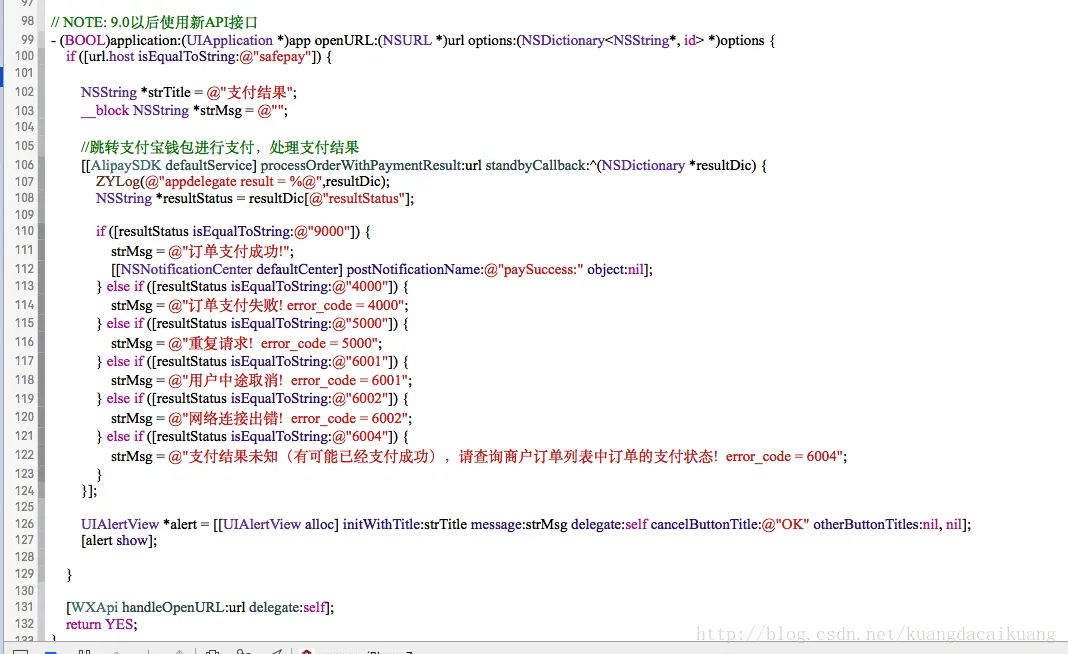Screen dimensions: 1068x654
Task: Click "otherButtonTitles:" on line 126
Action: pos(868,524)
